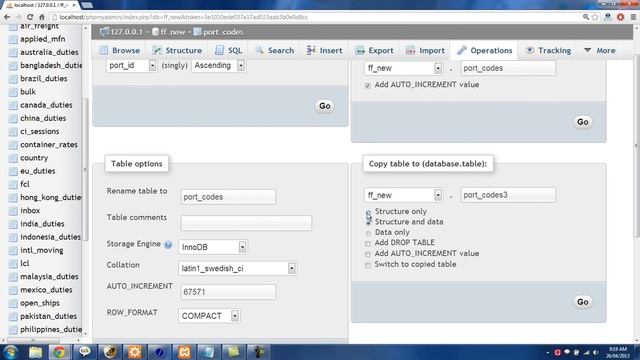Open the applied_mfn table icon
Viewport: 640px width, 360px height.
pyautogui.click(x=13, y=39)
